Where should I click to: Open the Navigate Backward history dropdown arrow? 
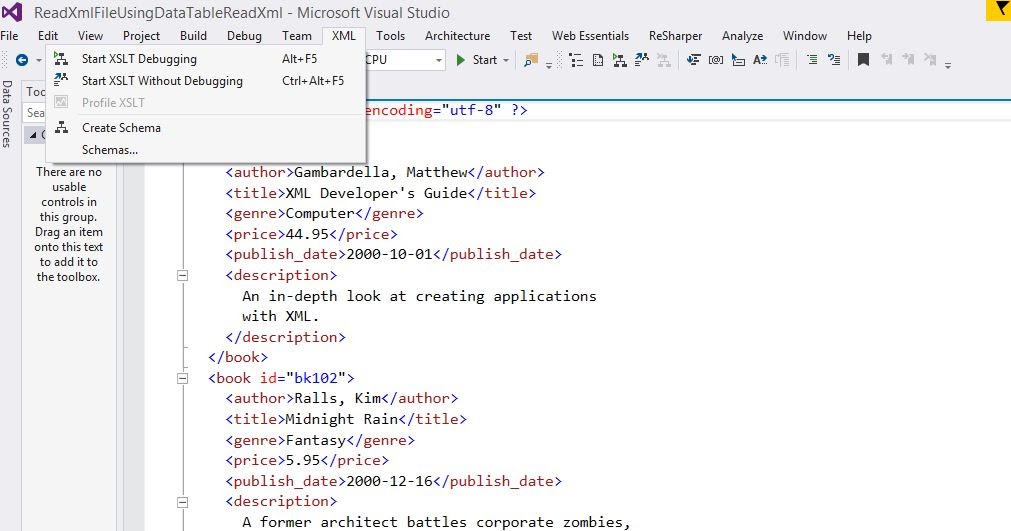click(x=39, y=60)
